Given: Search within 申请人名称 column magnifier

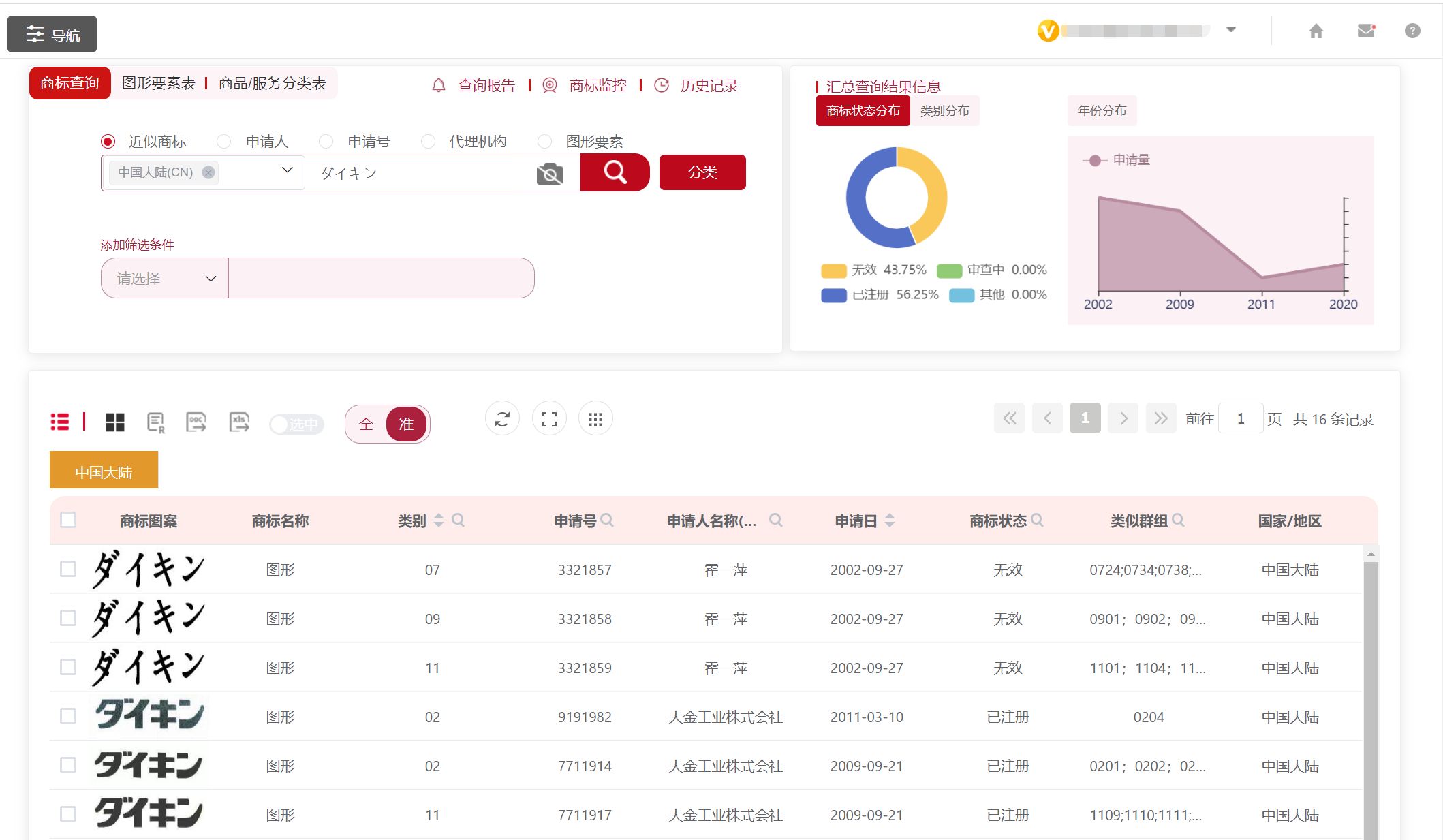Looking at the screenshot, I should [x=775, y=520].
